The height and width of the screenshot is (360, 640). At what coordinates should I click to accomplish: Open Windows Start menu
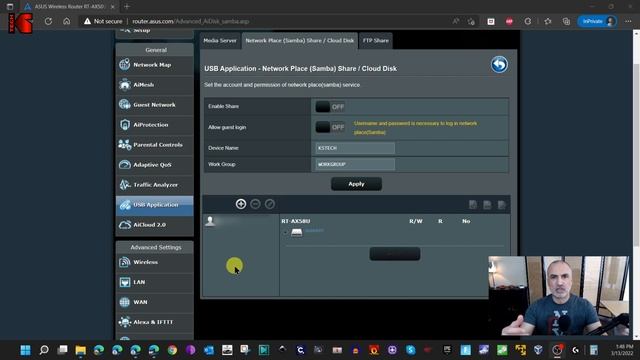point(25,350)
